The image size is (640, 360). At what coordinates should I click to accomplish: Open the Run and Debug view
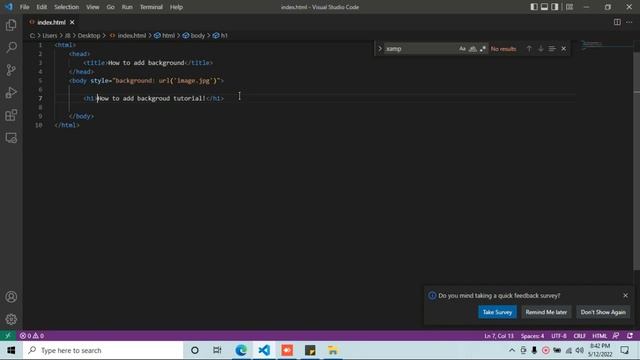point(11,93)
